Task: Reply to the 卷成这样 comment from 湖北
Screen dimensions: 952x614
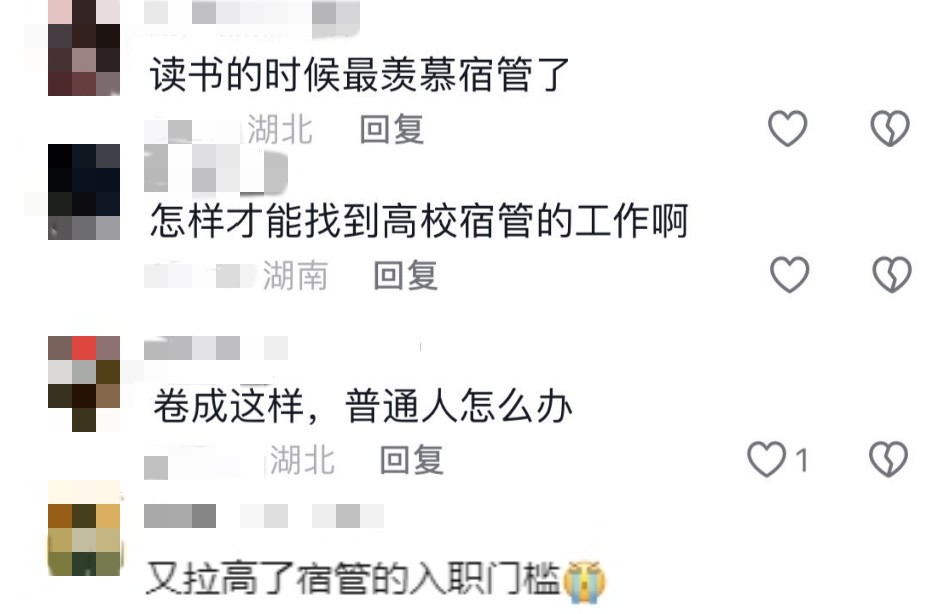Action: point(412,460)
